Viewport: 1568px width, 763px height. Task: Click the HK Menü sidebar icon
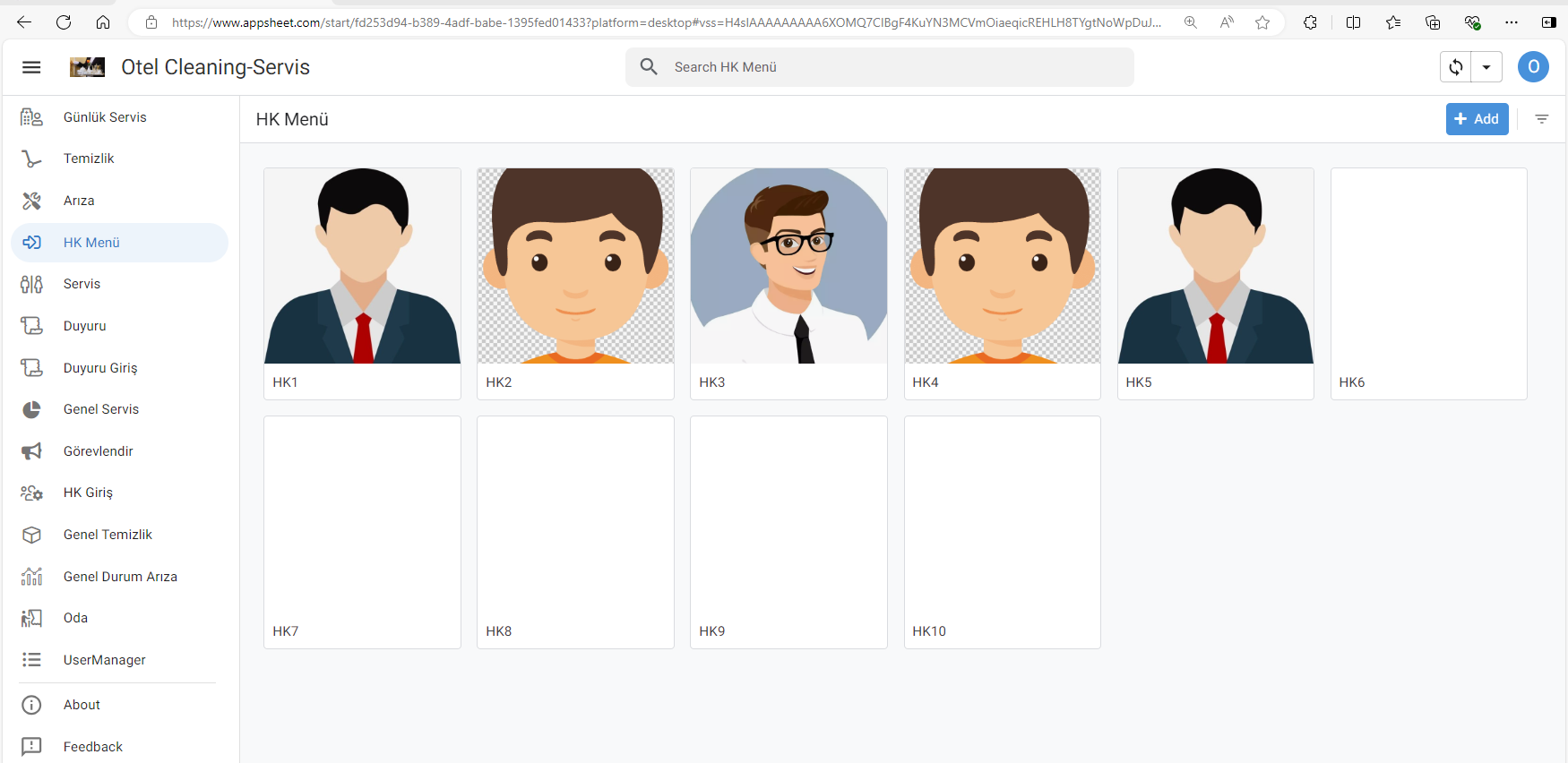coord(31,243)
